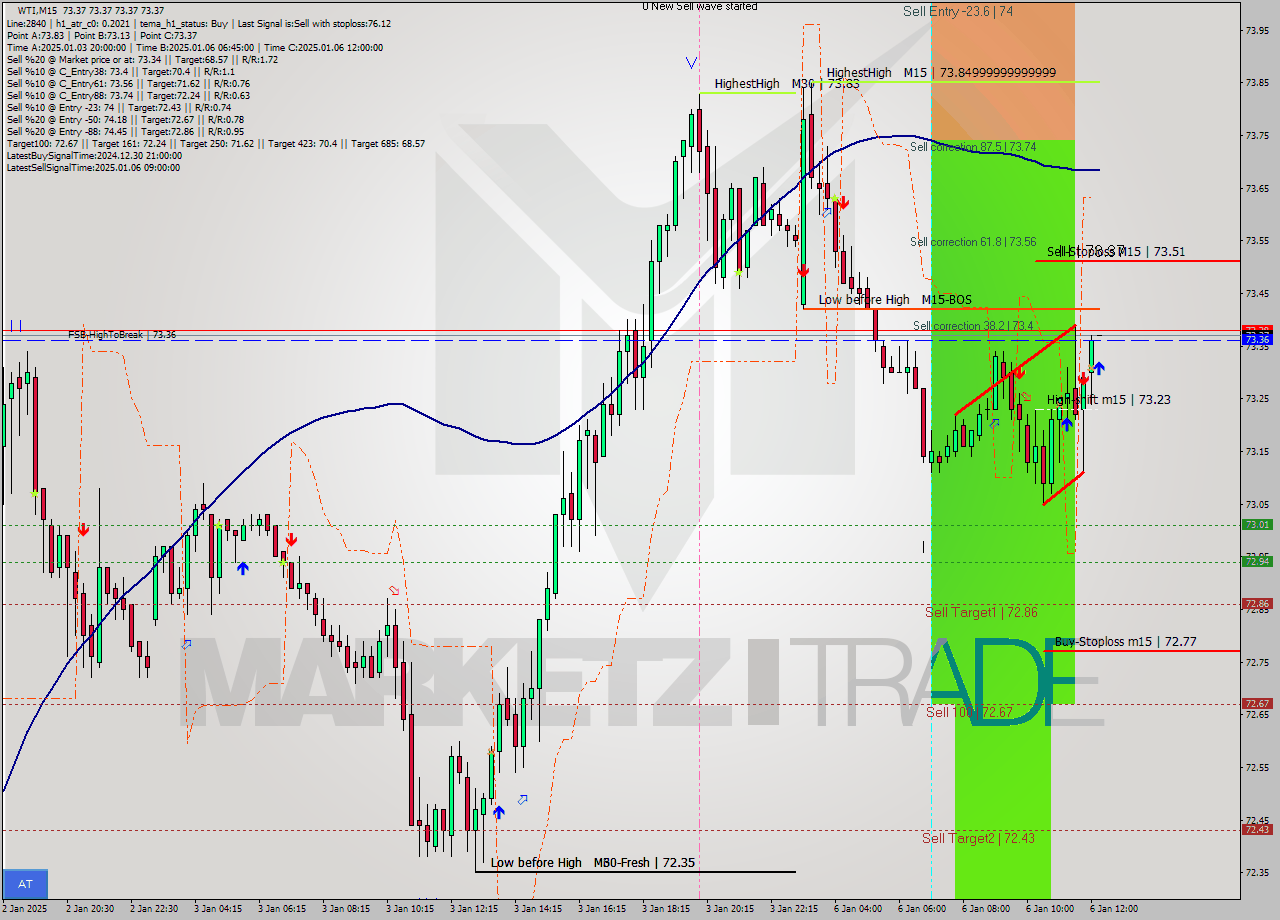
Task: Click the LatestSellSignalTime text line
Action: [93, 167]
